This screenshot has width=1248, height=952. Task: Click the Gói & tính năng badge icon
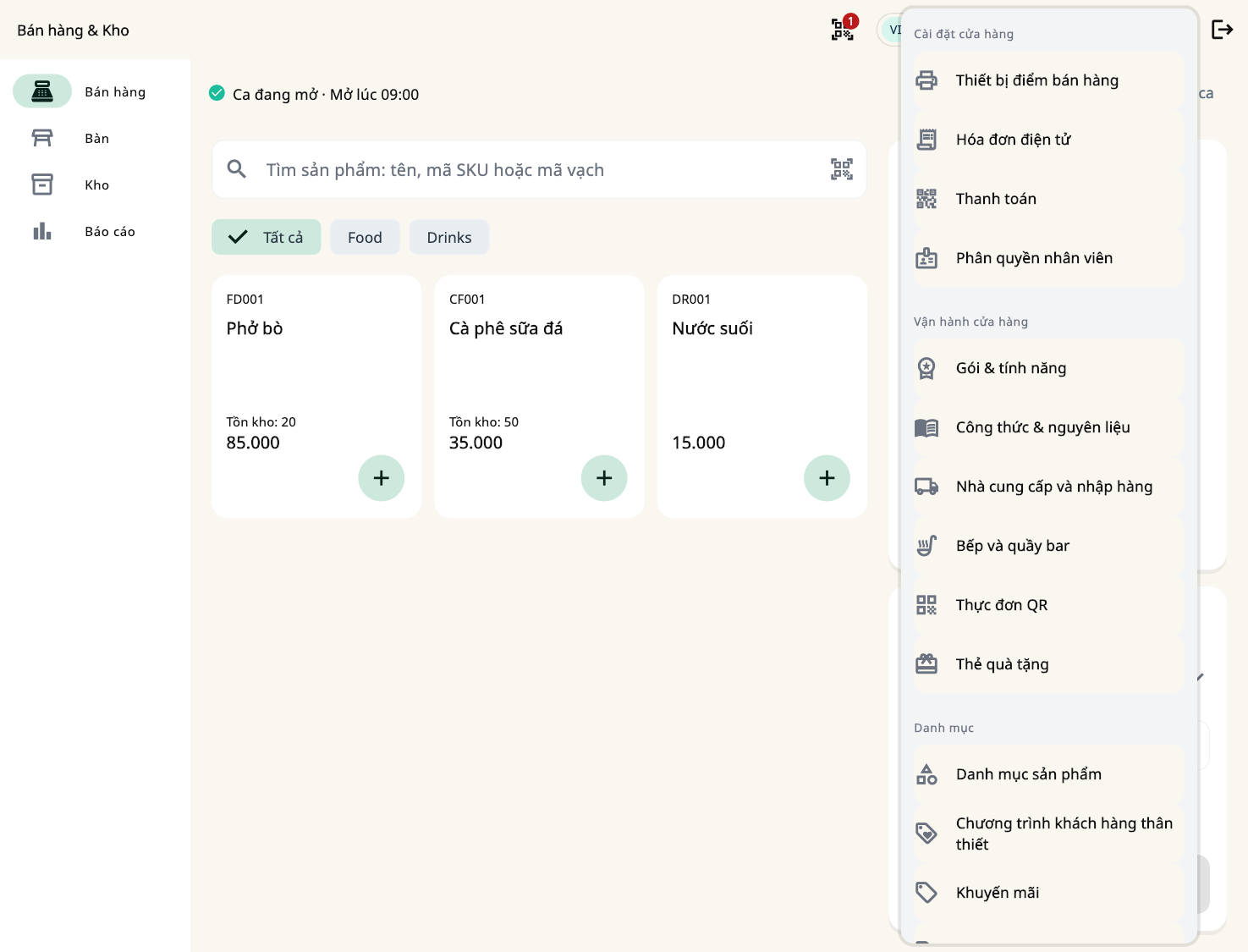coord(926,368)
